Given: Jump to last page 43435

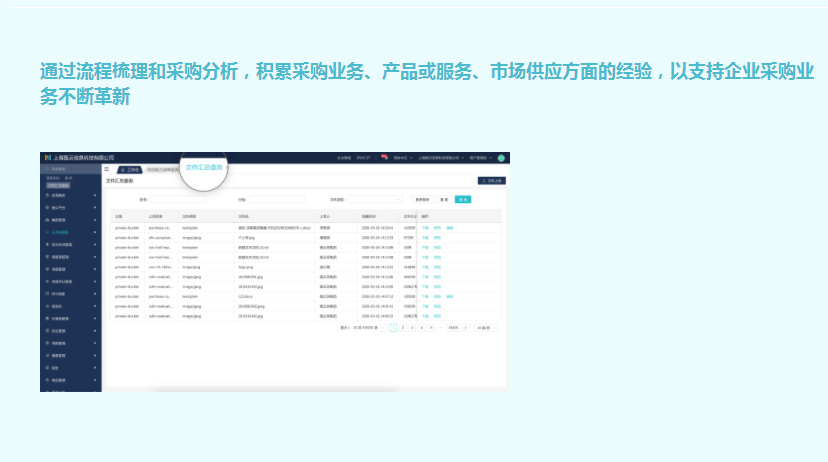Looking at the screenshot, I should pyautogui.click(x=453, y=328).
